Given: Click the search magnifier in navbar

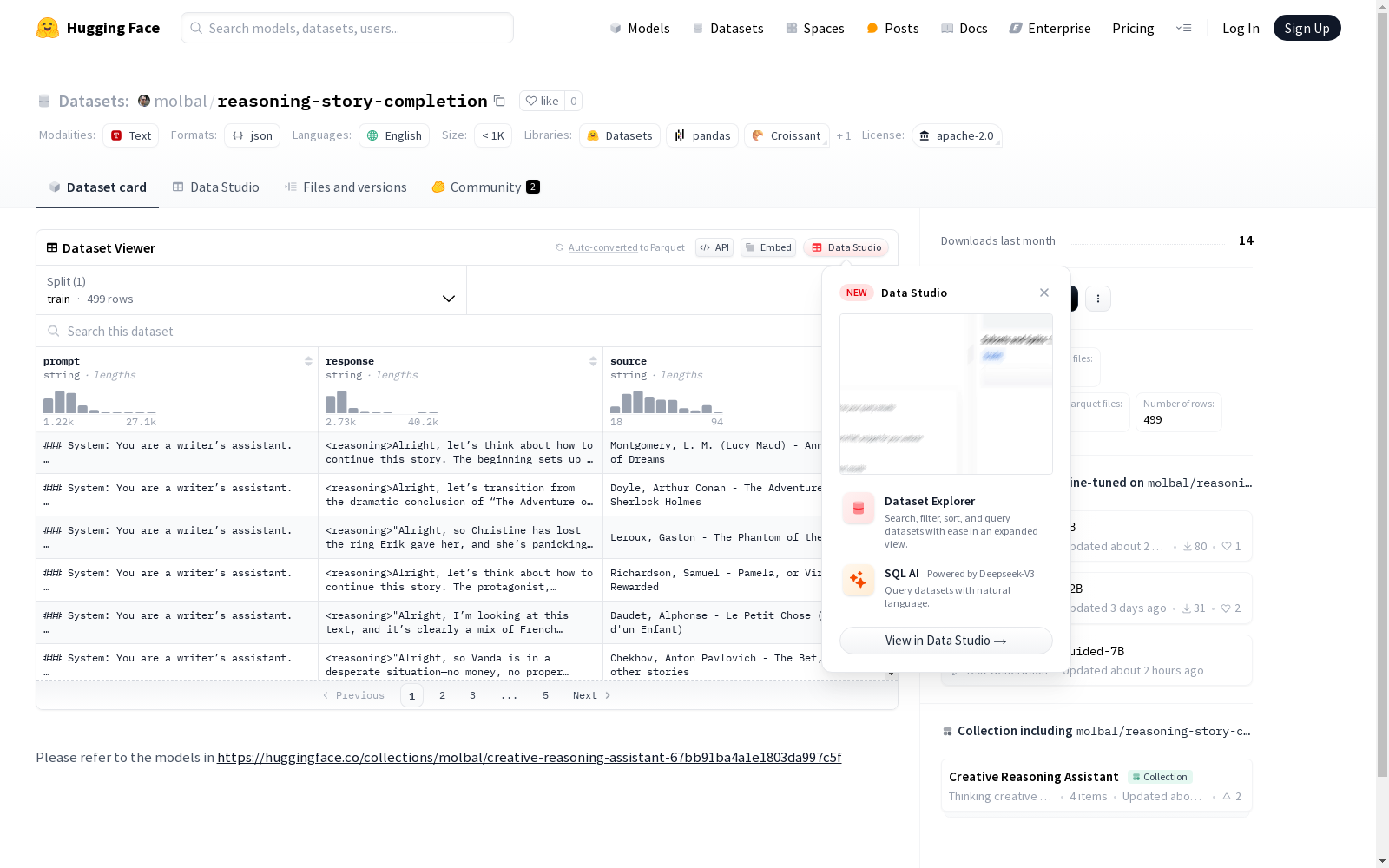Looking at the screenshot, I should pos(196,28).
